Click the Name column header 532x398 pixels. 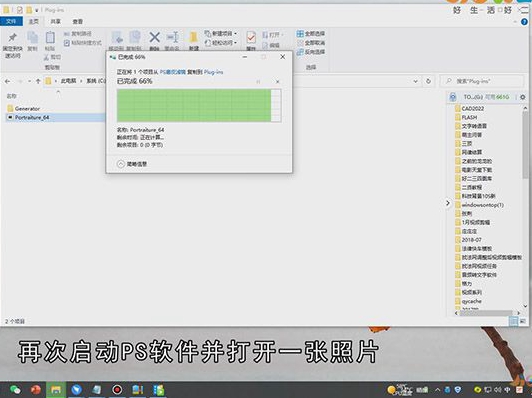(12, 96)
